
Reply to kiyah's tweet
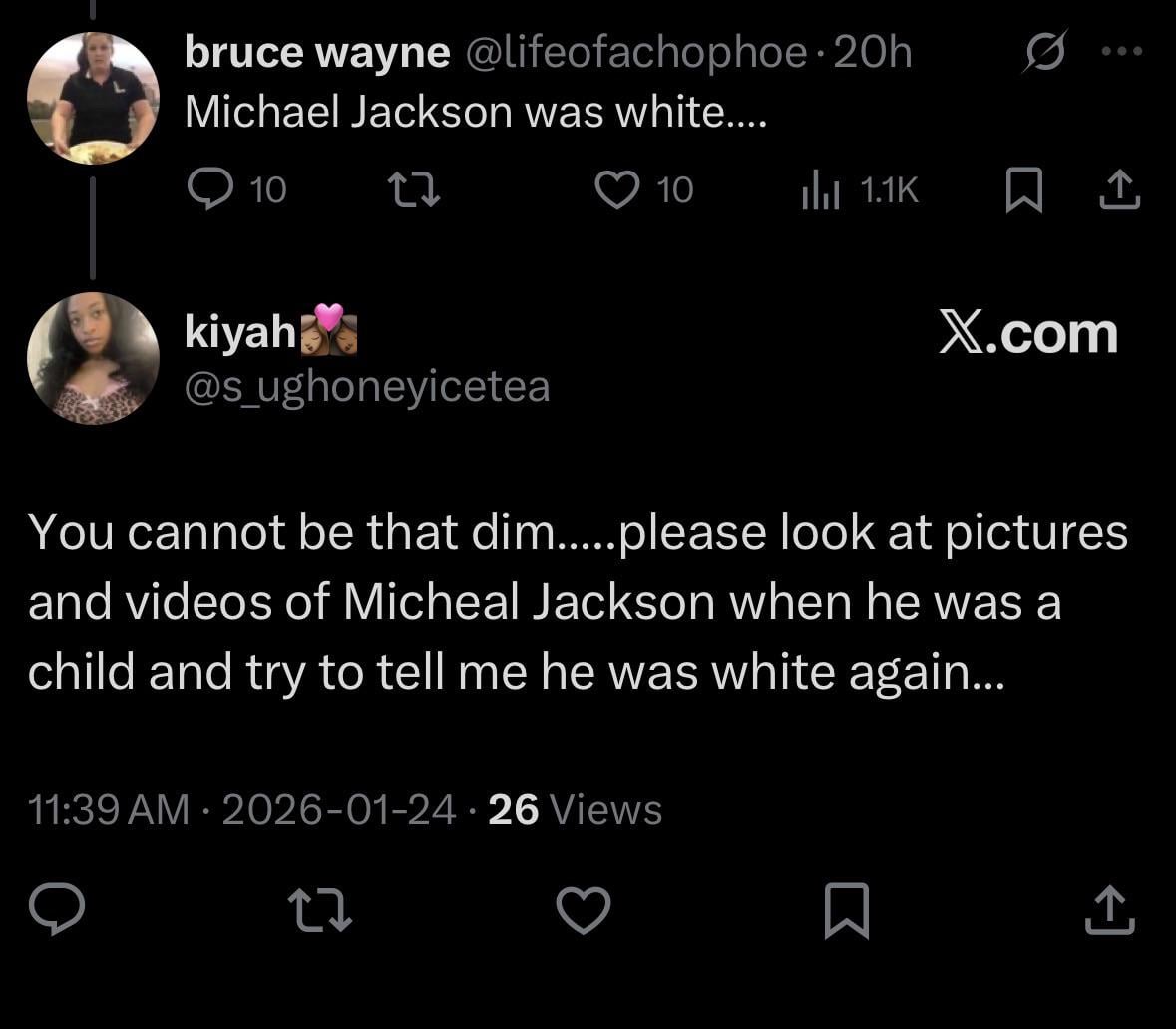click(56, 910)
